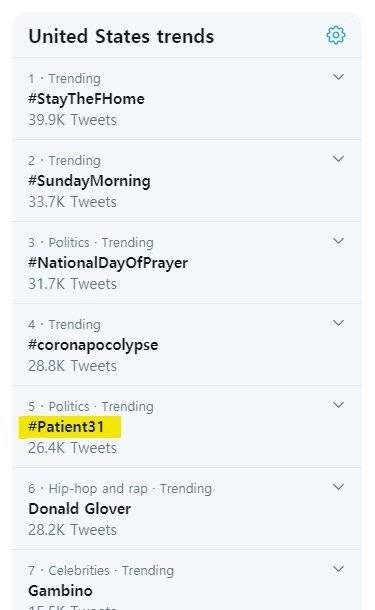Expand chevron beside Gambino trend
Viewport: 375px width, 610px height.
338,569
